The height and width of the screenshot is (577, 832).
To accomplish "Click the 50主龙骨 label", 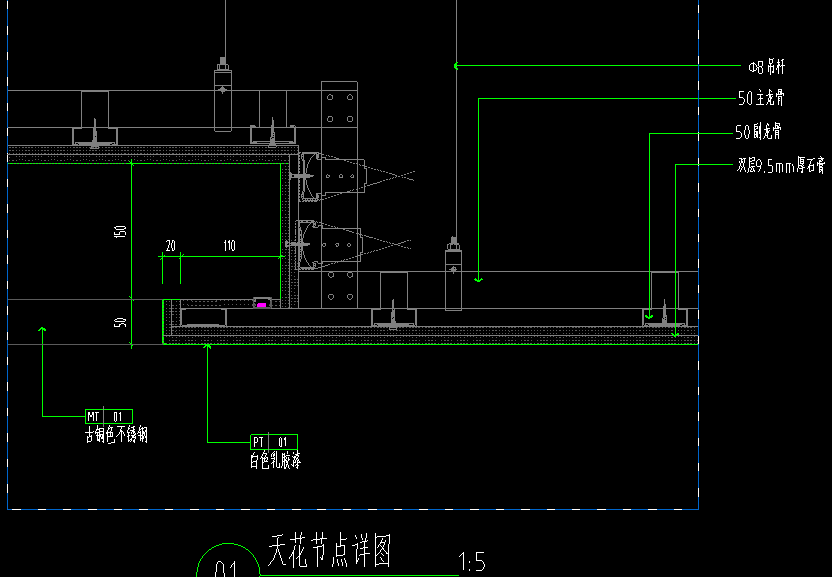I will click(x=761, y=98).
